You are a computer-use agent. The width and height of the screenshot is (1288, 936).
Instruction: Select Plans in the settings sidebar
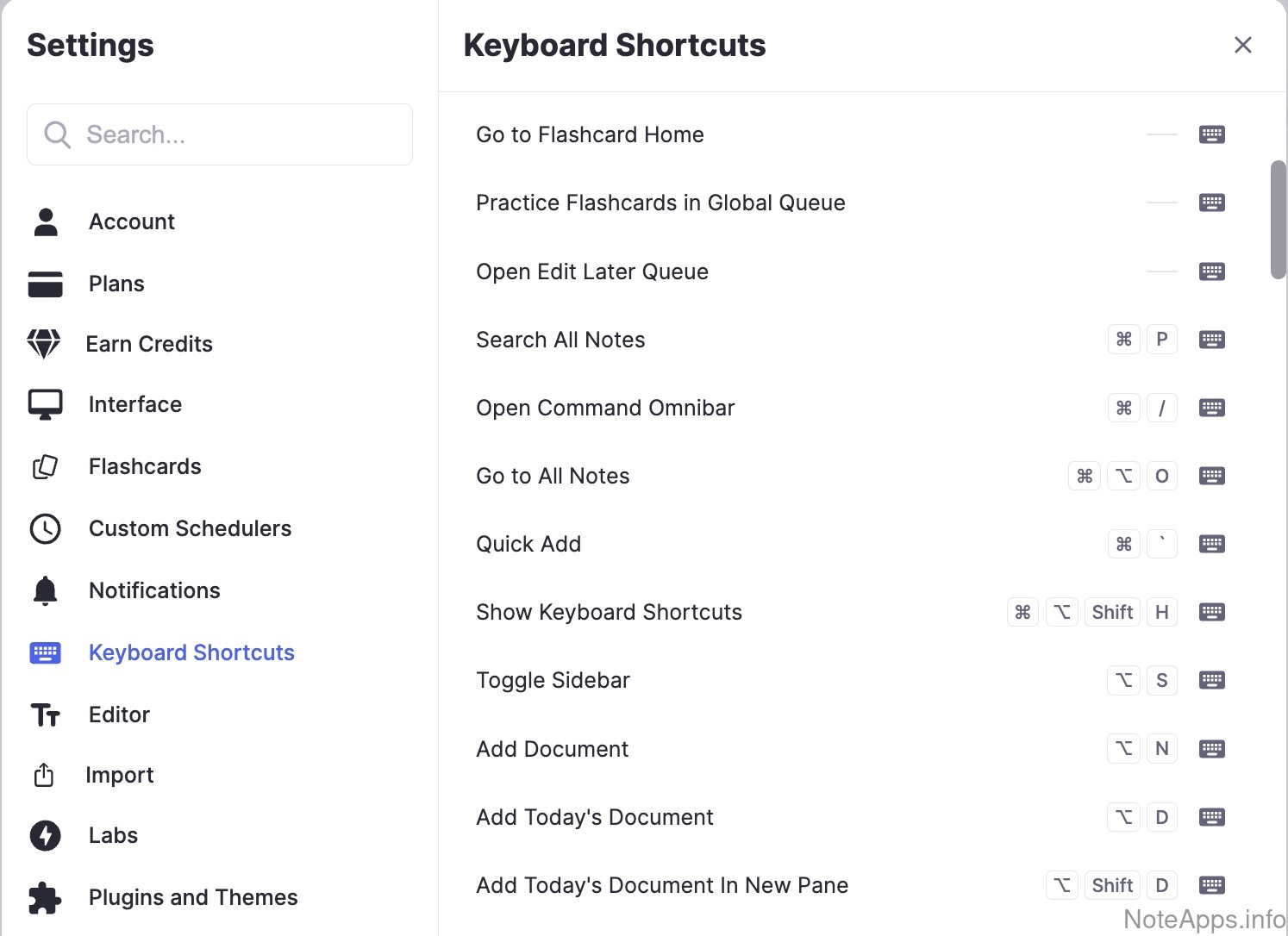(x=116, y=284)
